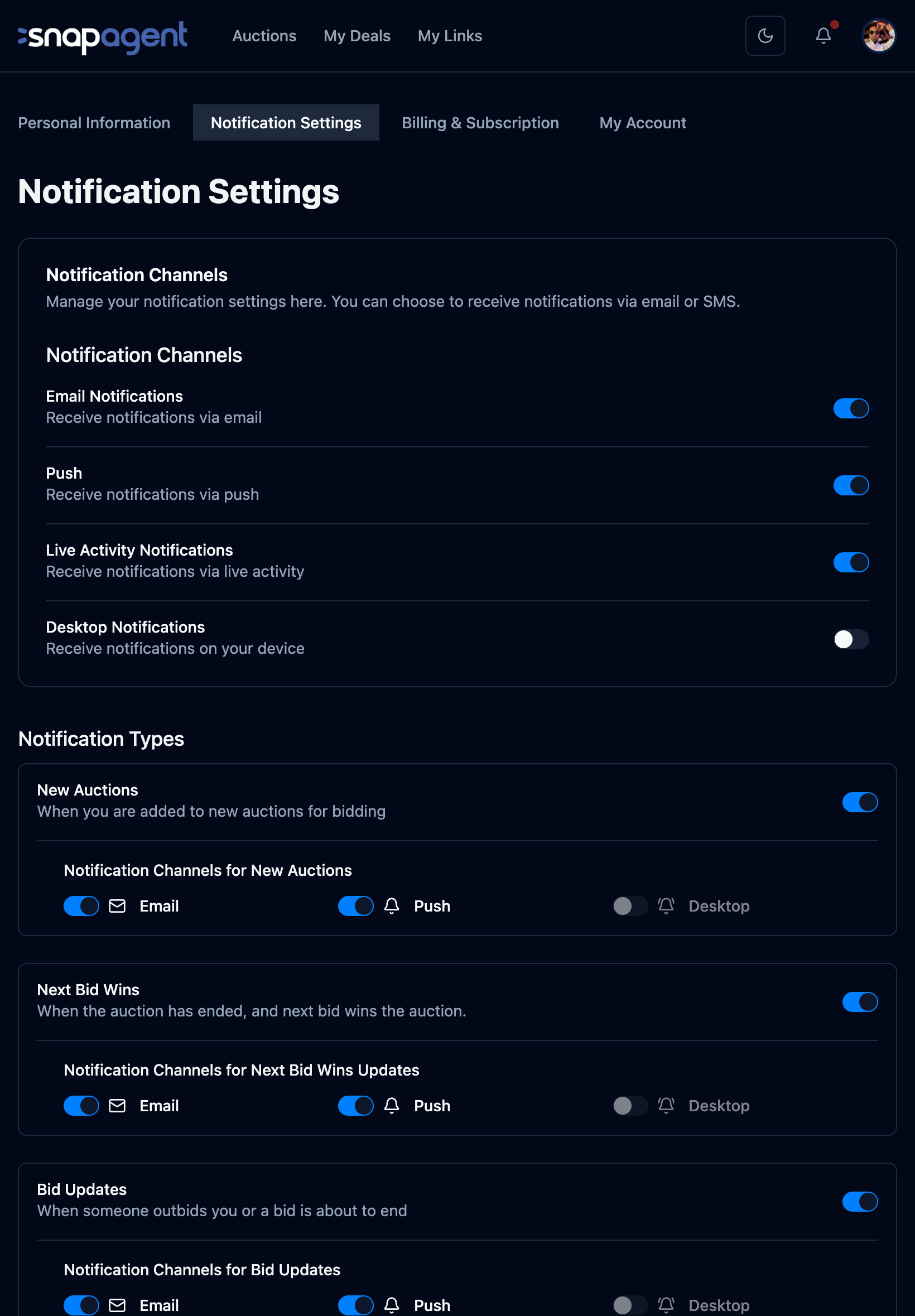
Task: Click the envelope icon under New Auctions
Action: pyautogui.click(x=117, y=905)
